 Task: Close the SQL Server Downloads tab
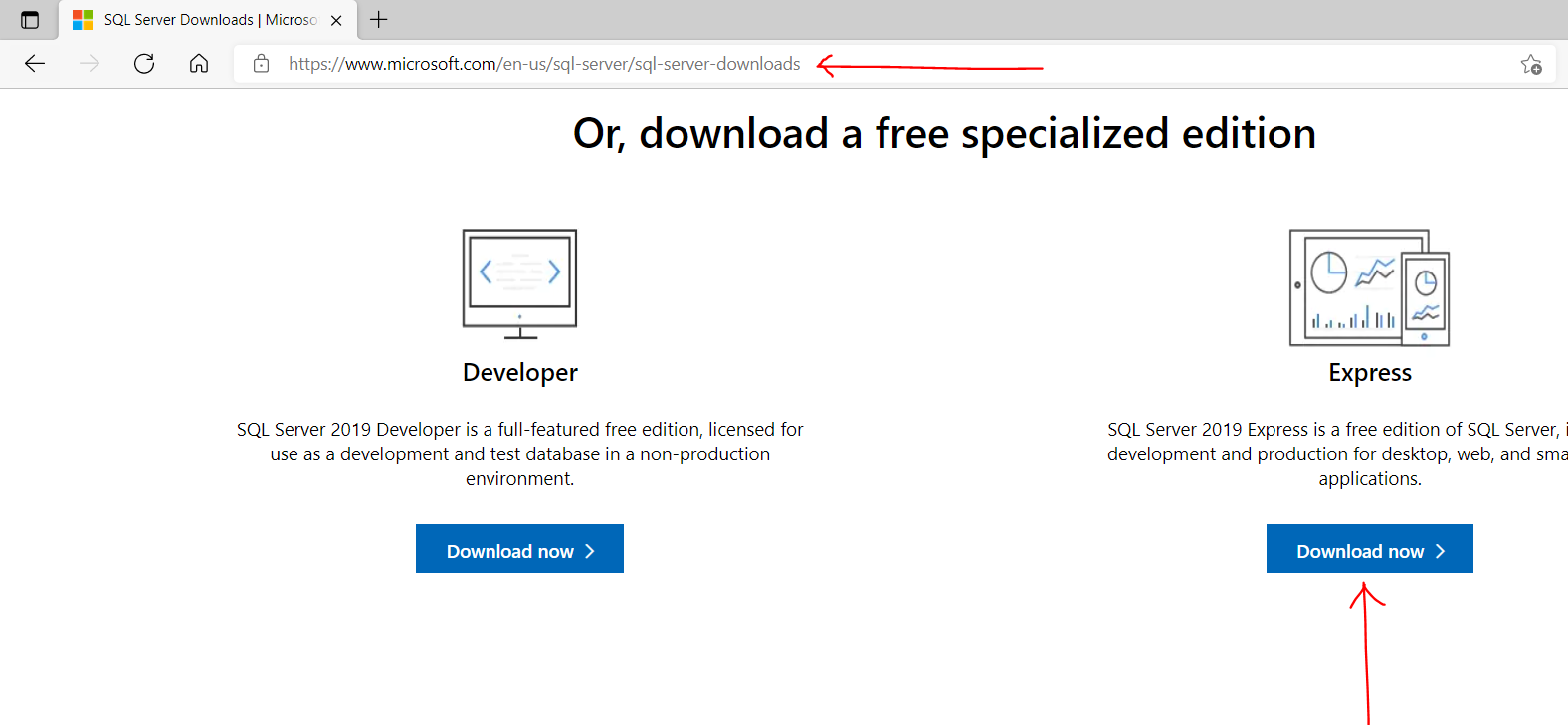pos(336,20)
